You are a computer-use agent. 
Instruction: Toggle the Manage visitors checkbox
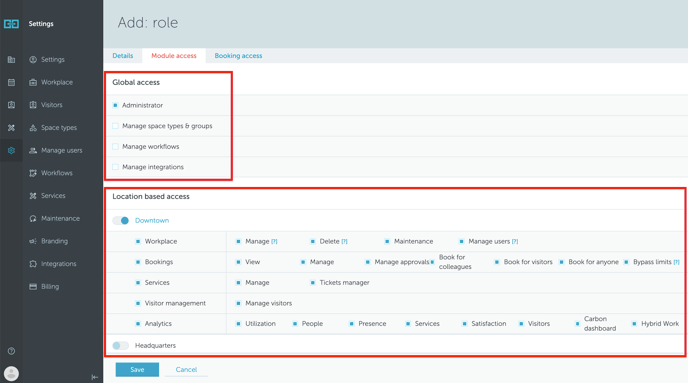pyautogui.click(x=238, y=303)
